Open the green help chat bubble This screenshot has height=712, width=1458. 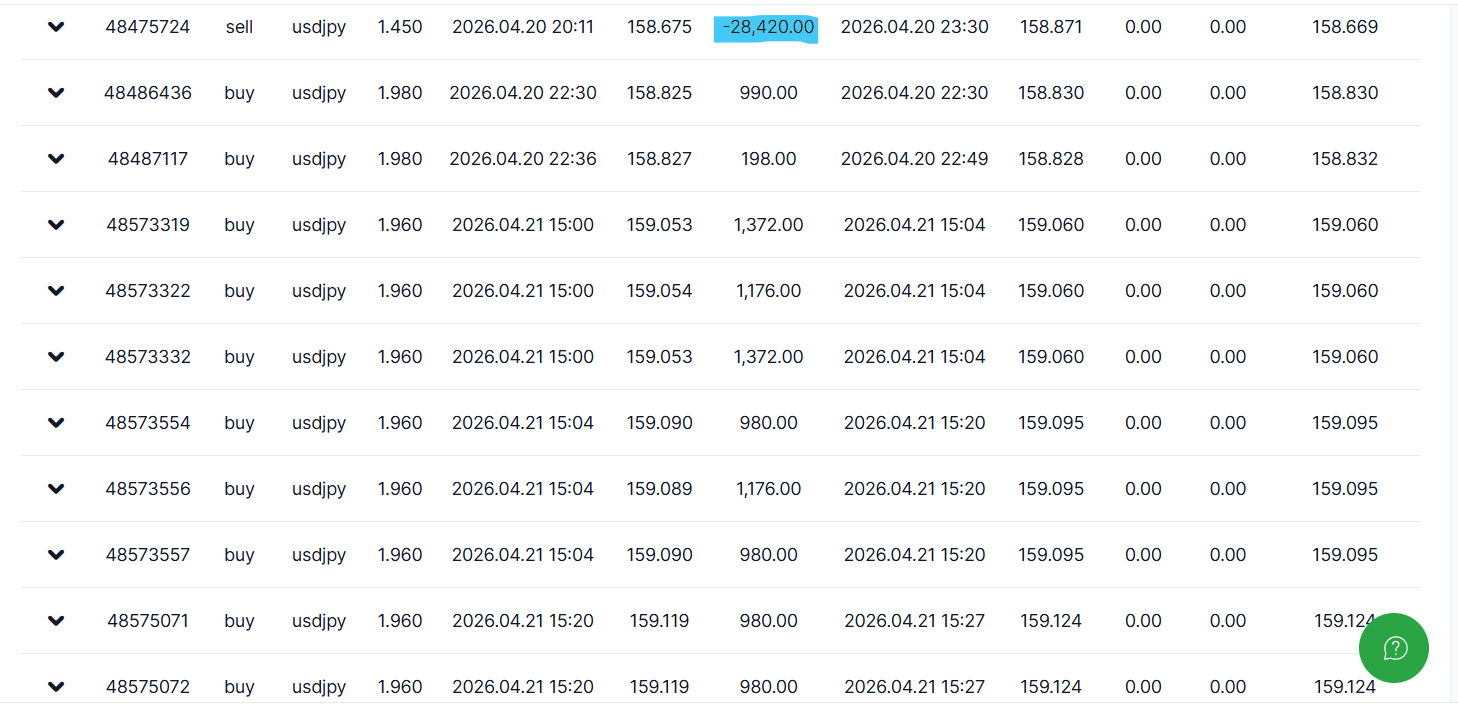(1394, 648)
